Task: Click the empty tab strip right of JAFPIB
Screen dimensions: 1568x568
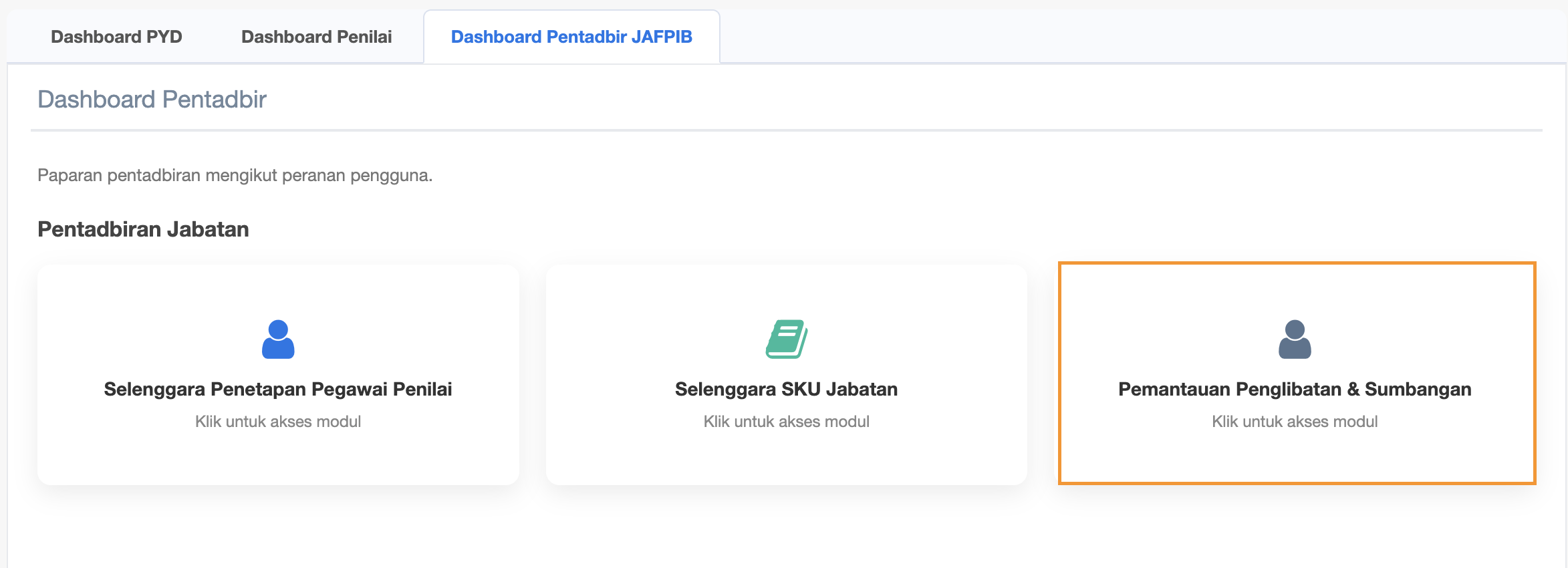Action: tap(1136, 37)
